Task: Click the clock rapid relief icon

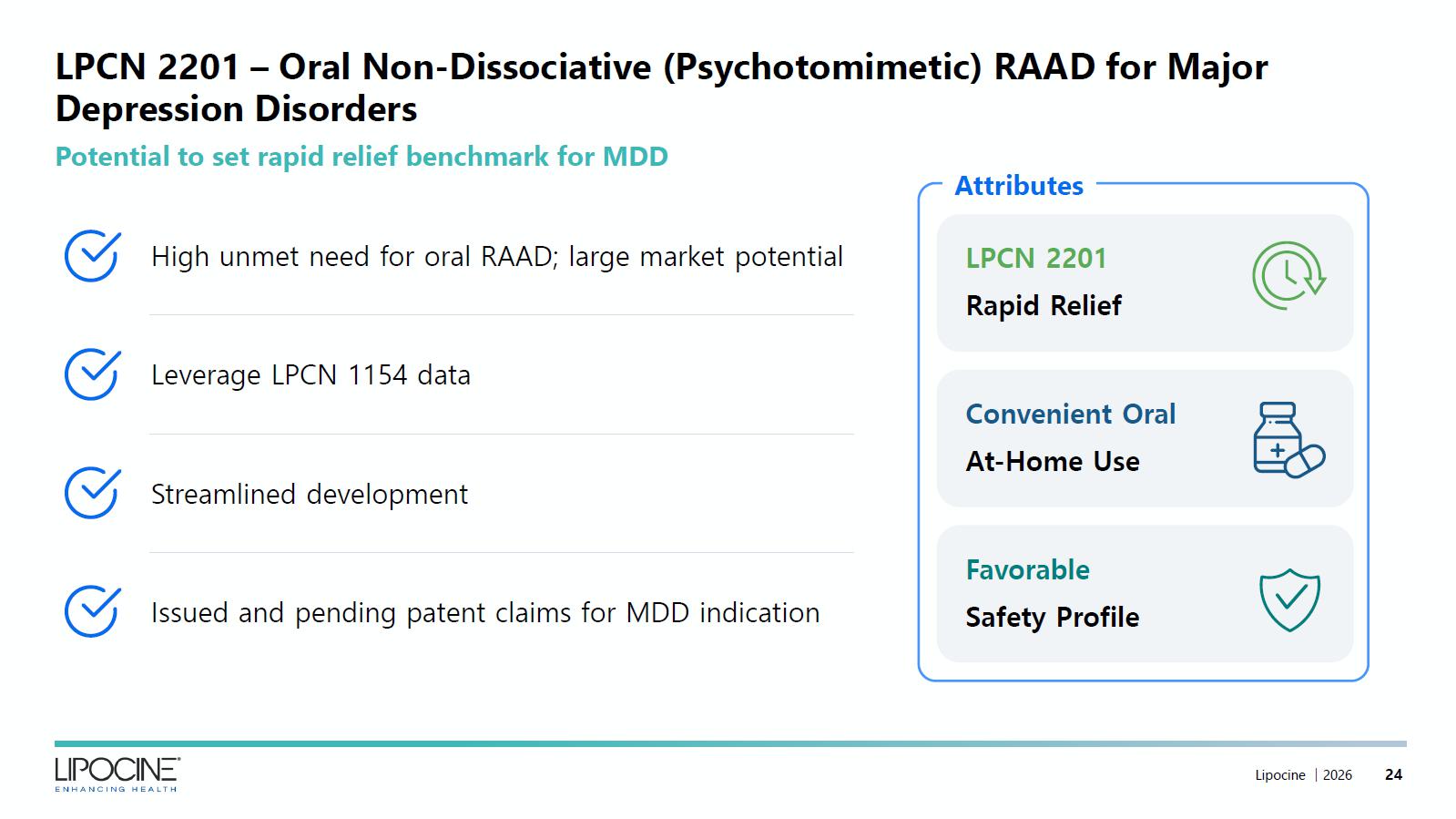Action: tap(1288, 275)
